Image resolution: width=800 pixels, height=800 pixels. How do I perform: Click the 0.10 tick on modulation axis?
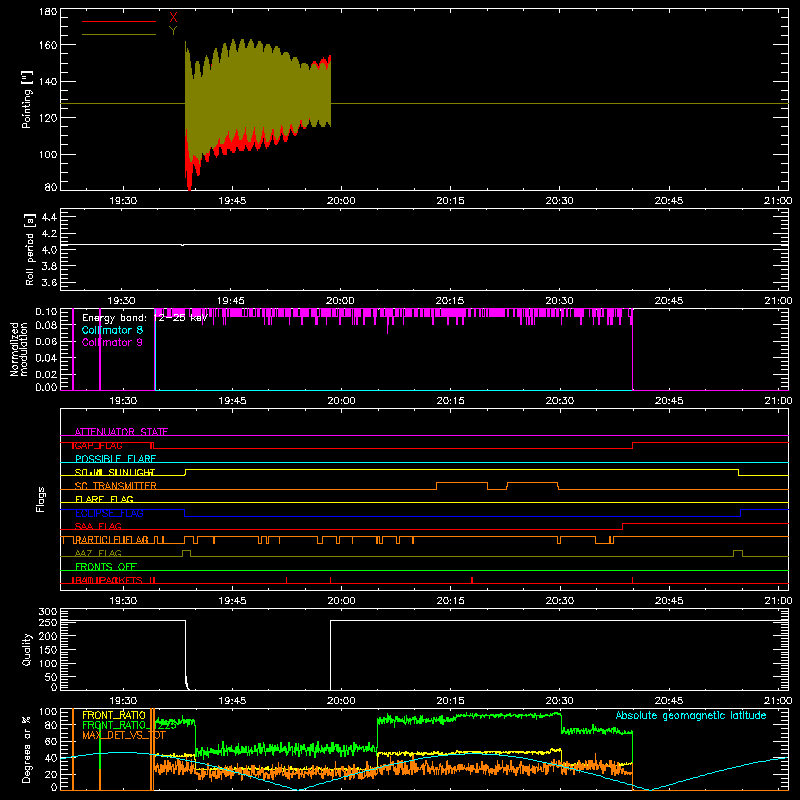pyautogui.click(x=46, y=312)
